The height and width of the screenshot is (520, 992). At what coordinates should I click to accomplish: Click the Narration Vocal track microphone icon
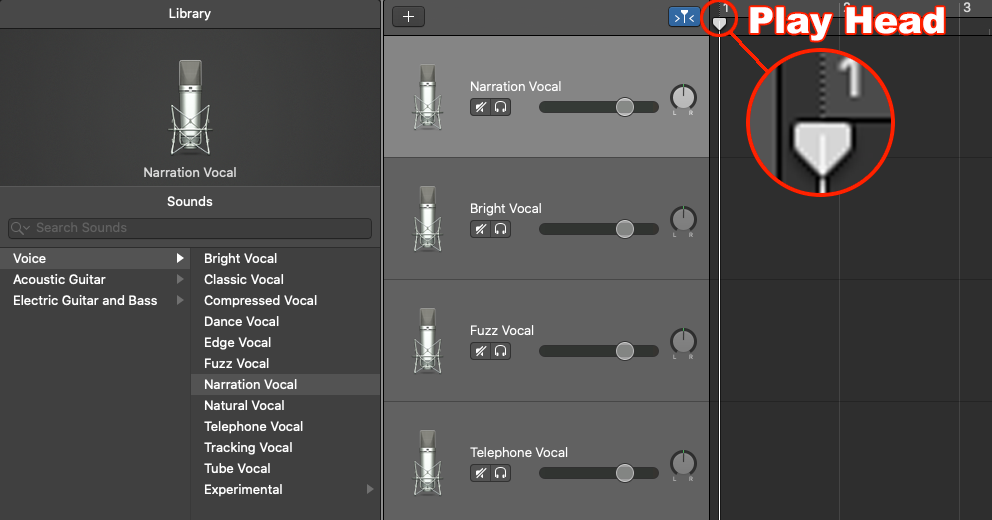coord(428,97)
